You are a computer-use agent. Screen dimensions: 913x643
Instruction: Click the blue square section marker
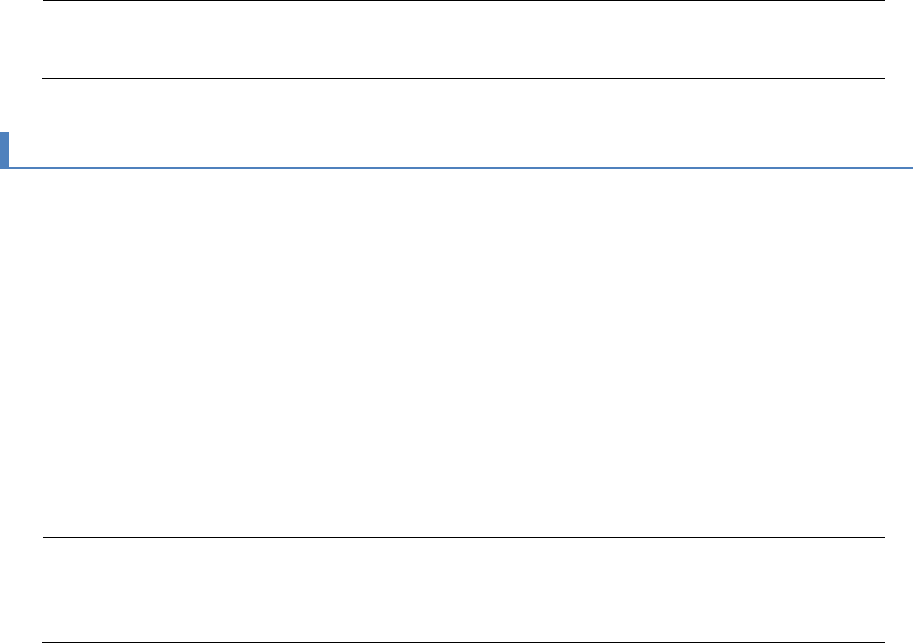4,150
